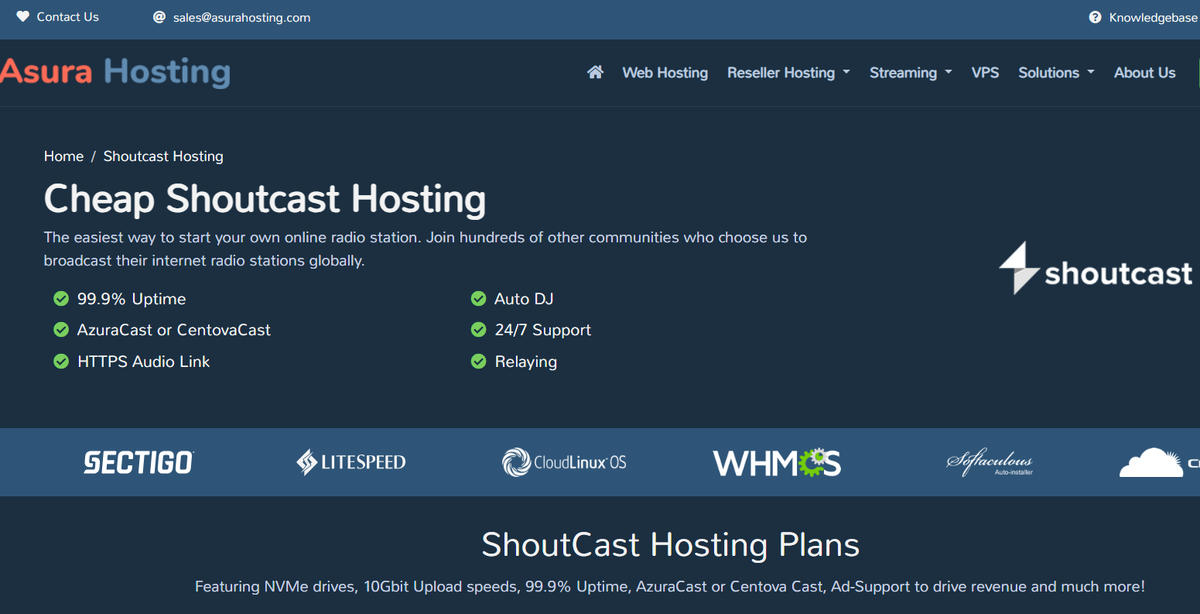Click the Shoutcast logo graphic

[1097, 267]
